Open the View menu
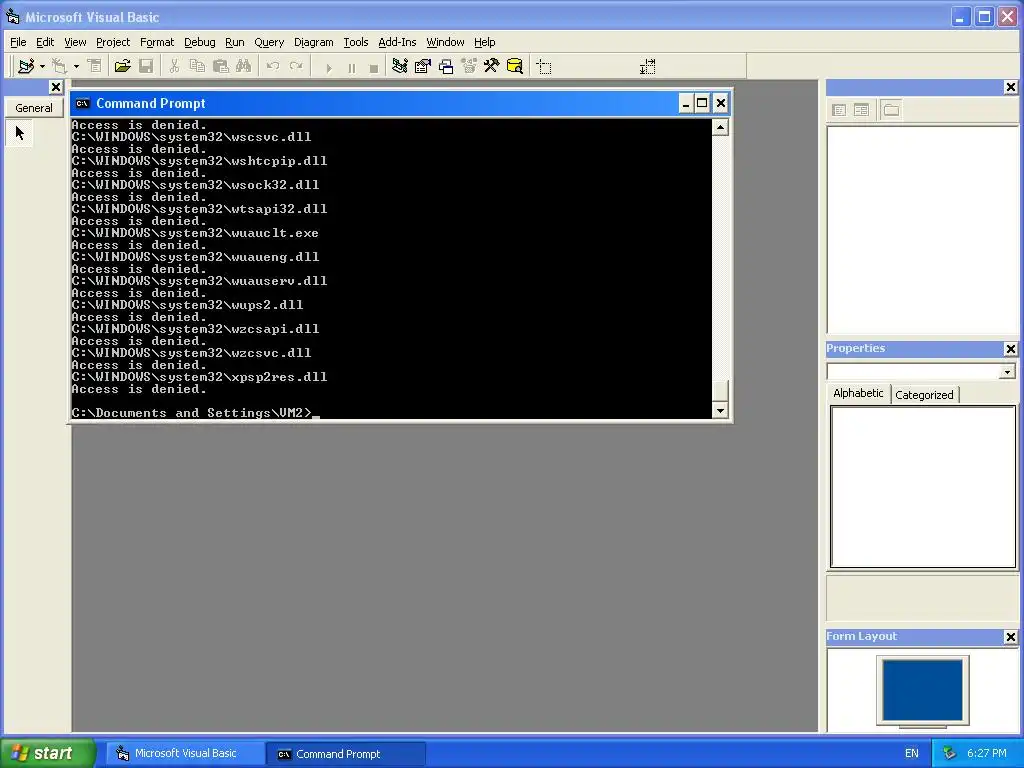Viewport: 1024px width, 768px height. pos(75,42)
